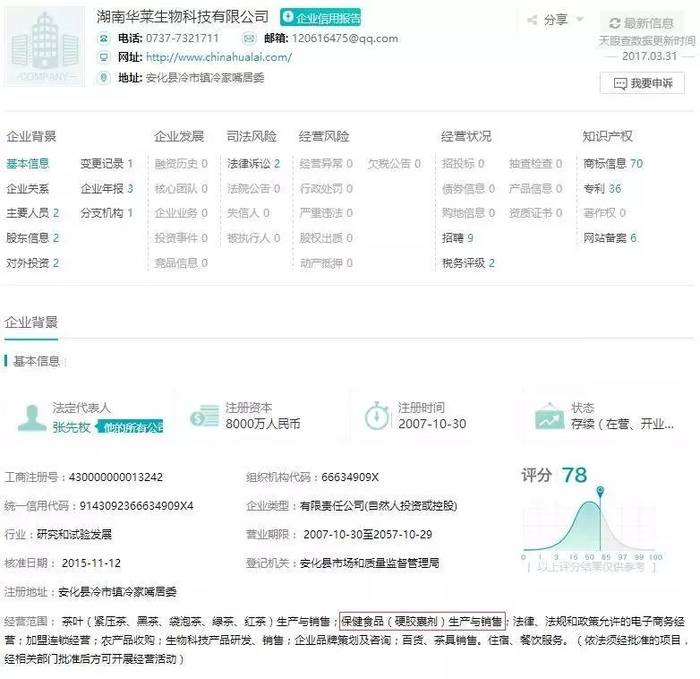Viewport: 700px width, 679px height.
Task: Open 企业关系 section link
Action: pos(28,189)
